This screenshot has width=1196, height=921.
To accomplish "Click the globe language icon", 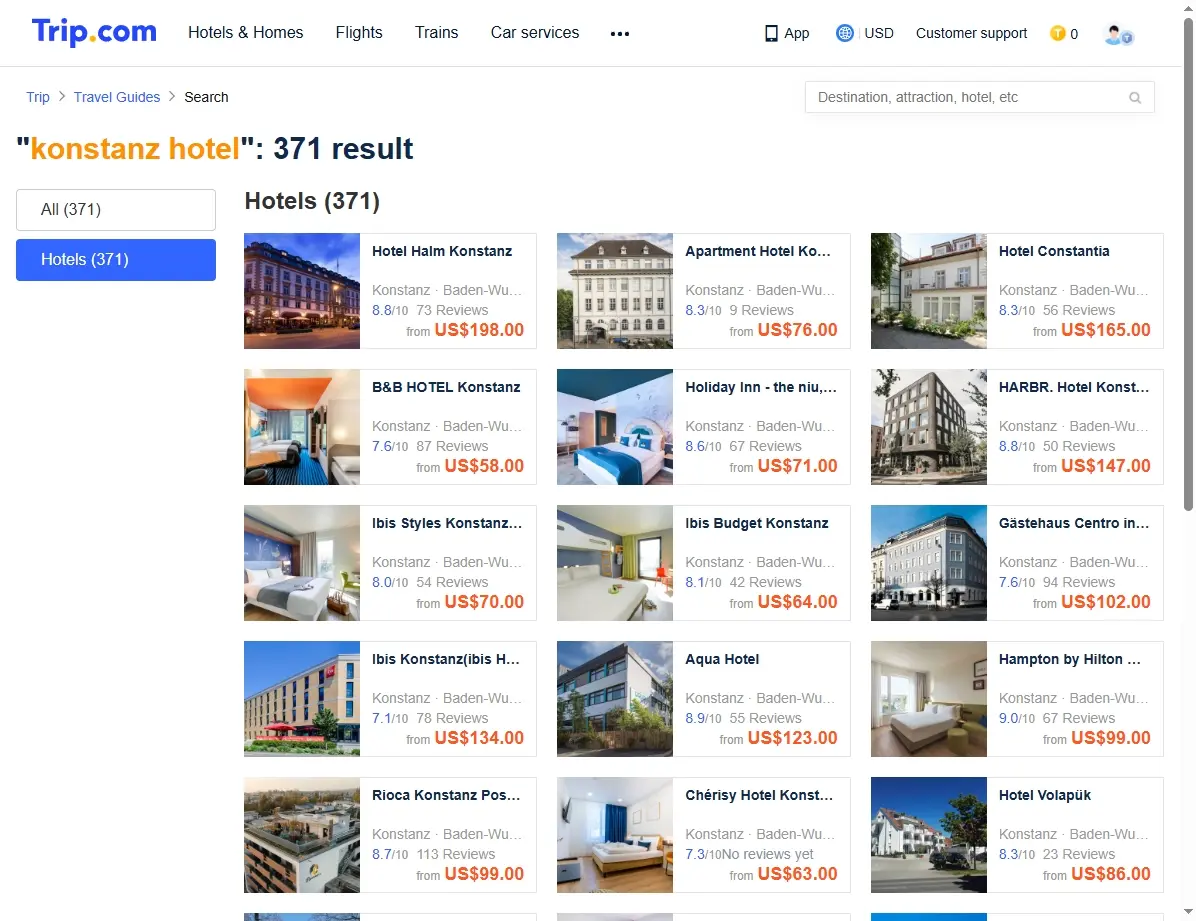I will (844, 33).
